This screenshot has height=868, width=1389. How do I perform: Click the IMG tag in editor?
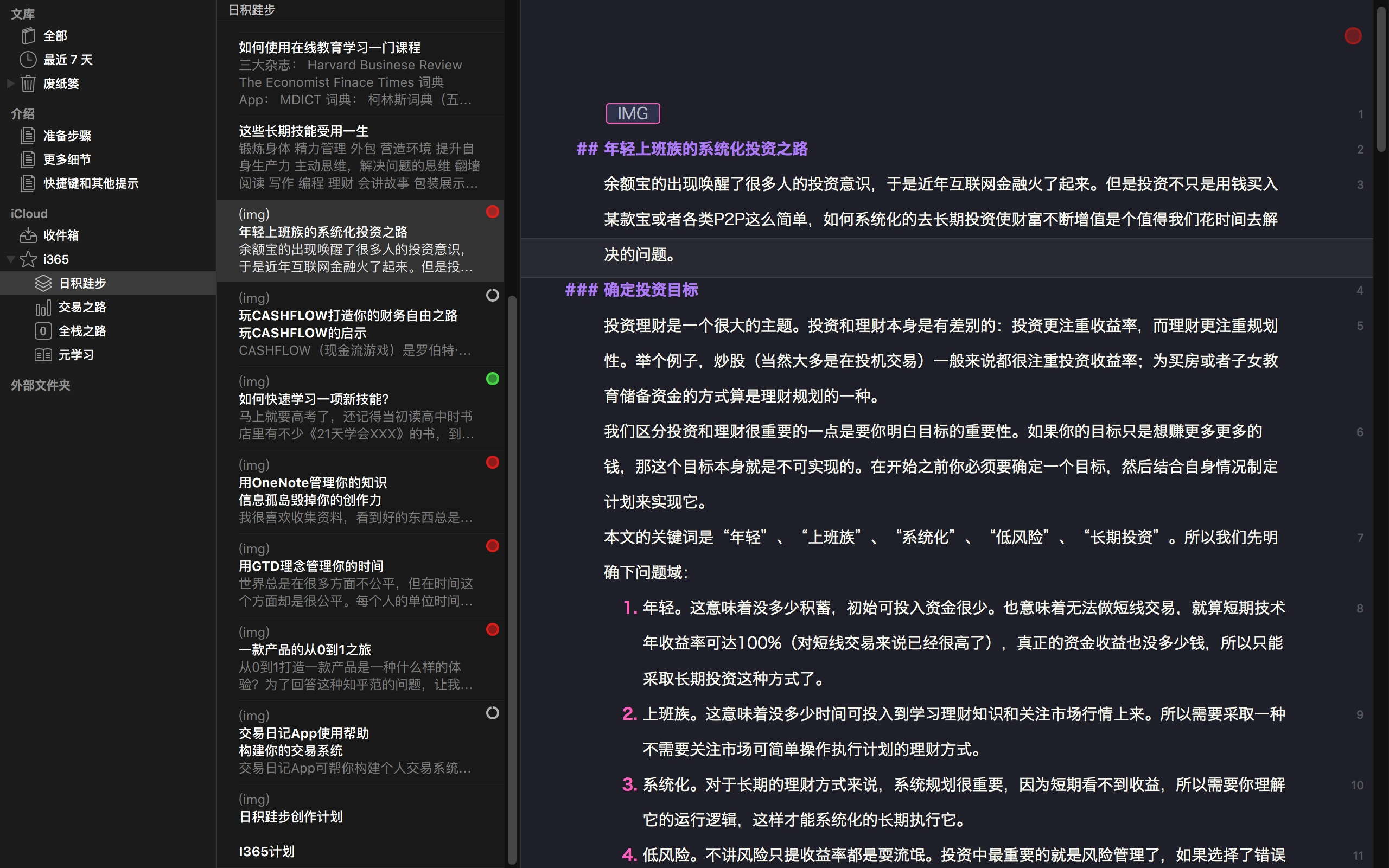click(633, 114)
